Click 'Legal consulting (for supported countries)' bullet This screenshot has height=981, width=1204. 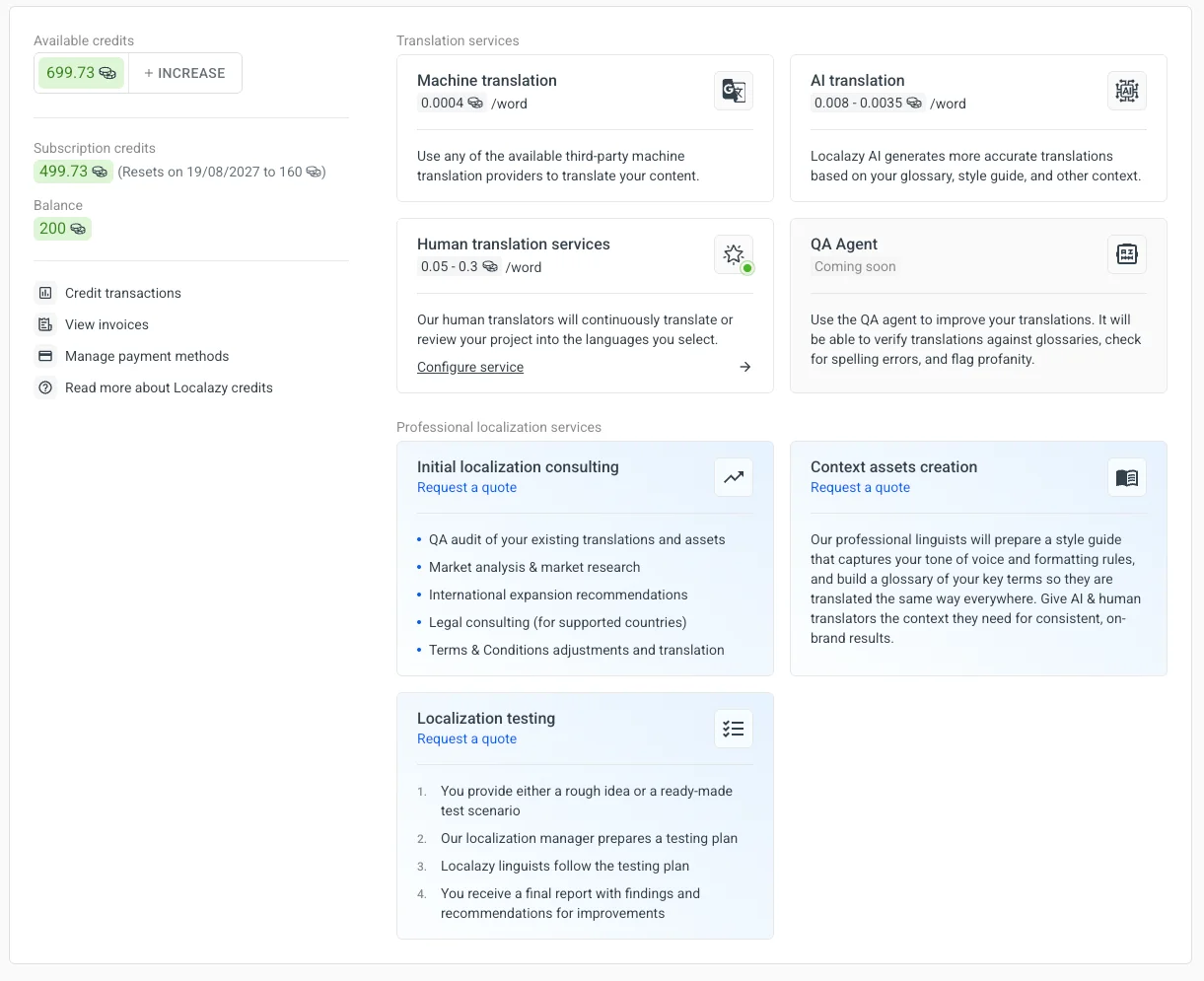[x=557, y=622]
